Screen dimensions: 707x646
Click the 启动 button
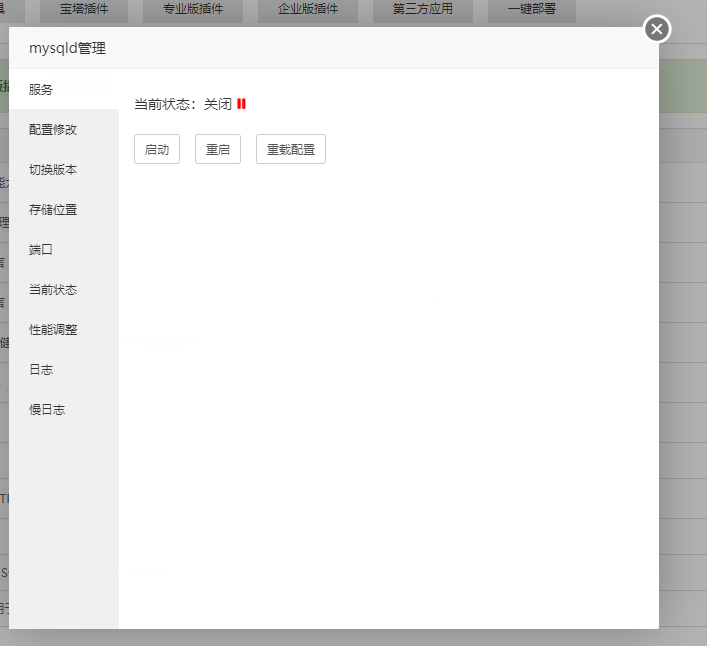[x=157, y=149]
